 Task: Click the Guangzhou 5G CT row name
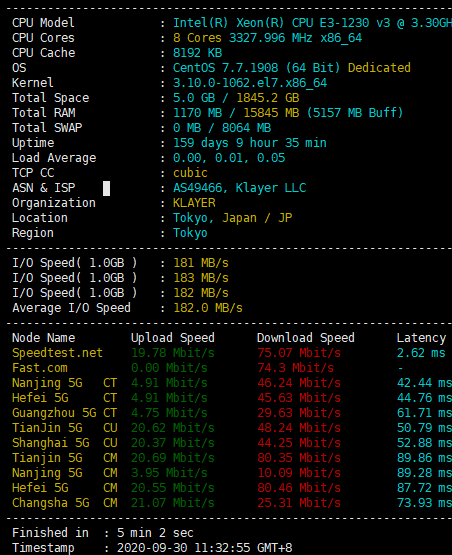tap(64, 413)
